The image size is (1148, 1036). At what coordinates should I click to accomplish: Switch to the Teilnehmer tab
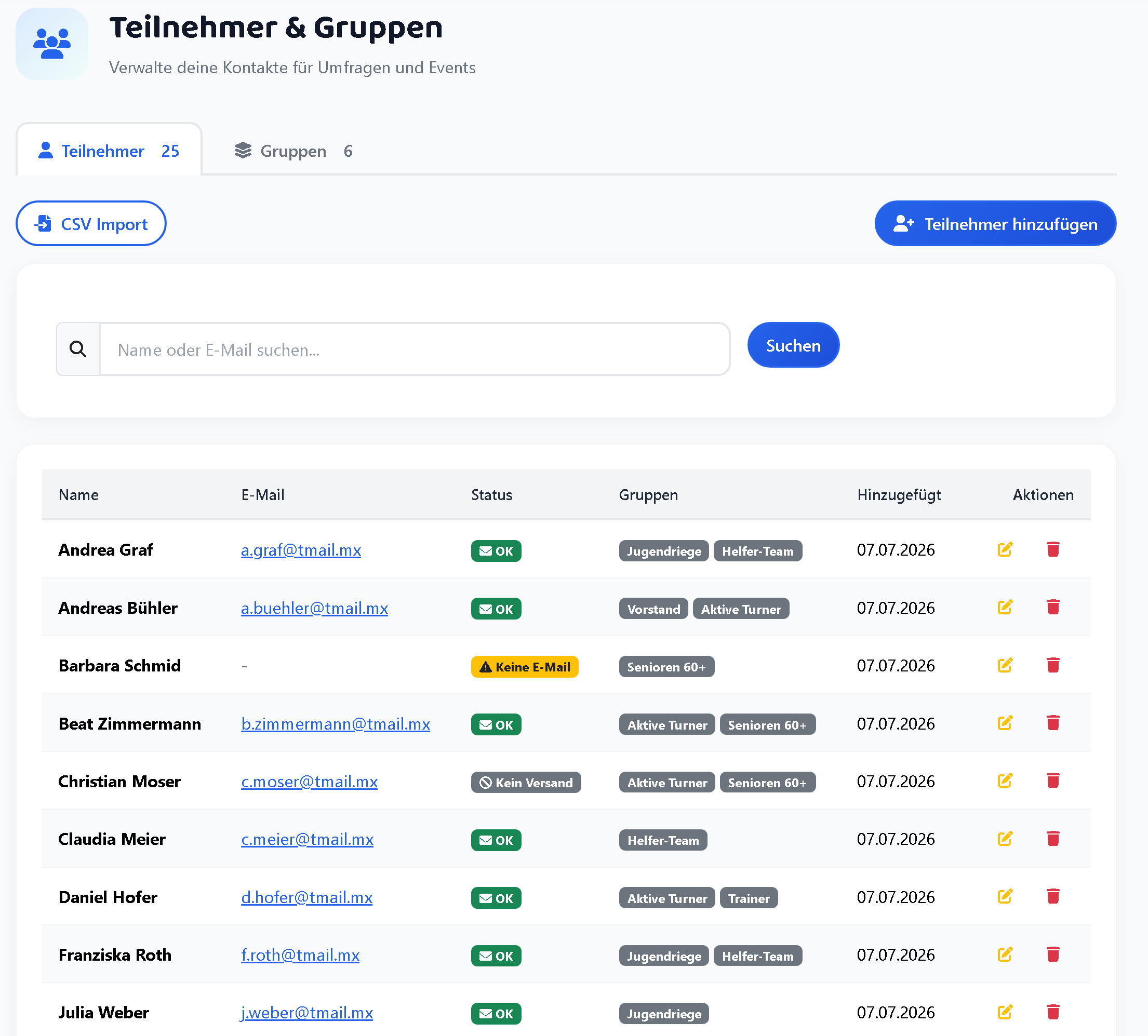coord(109,150)
